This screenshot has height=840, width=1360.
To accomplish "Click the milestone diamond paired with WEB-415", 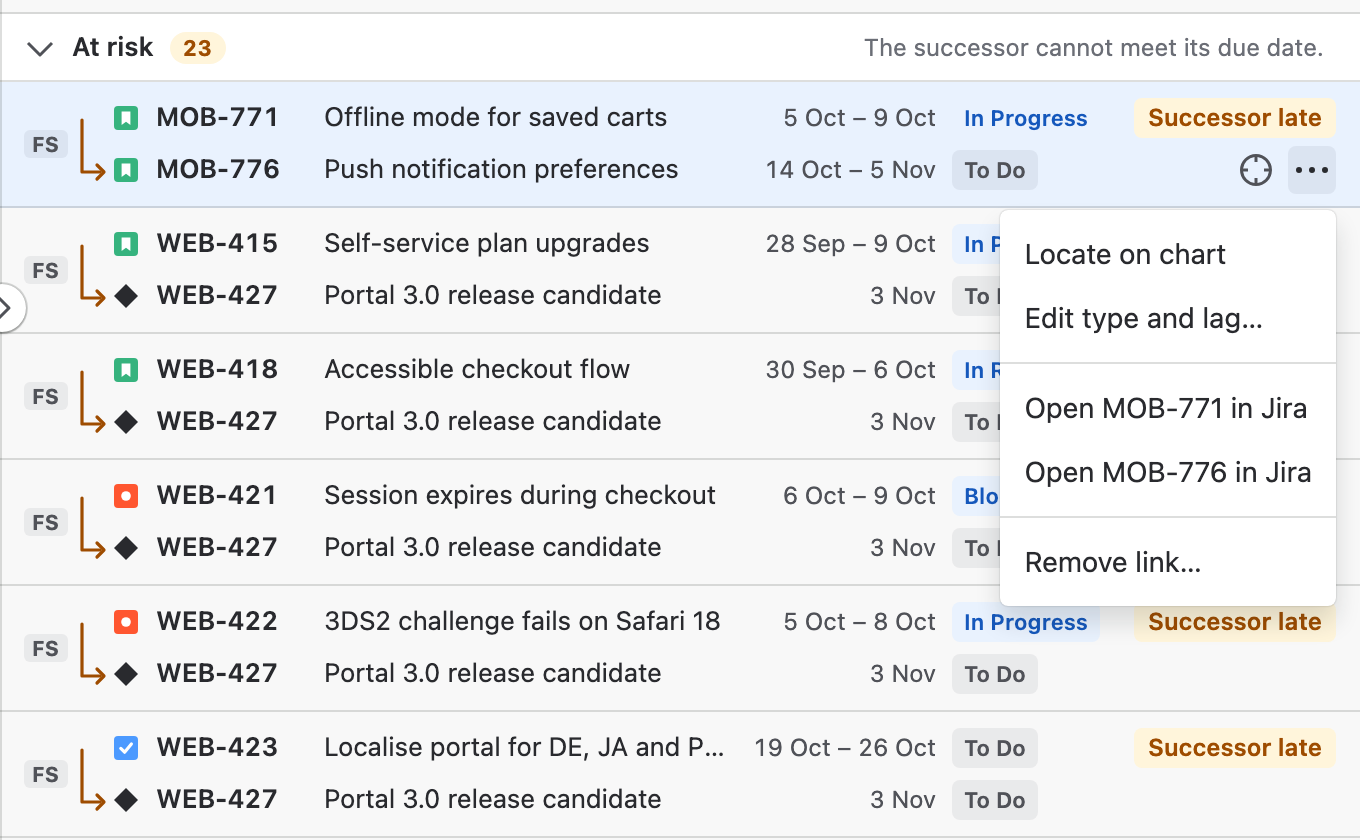I will [125, 296].
